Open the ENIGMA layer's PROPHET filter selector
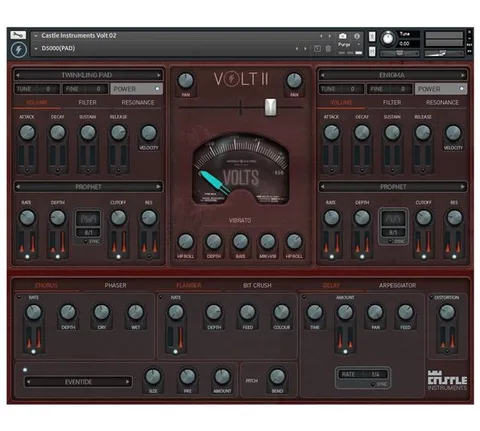480x431 pixels. click(392, 187)
